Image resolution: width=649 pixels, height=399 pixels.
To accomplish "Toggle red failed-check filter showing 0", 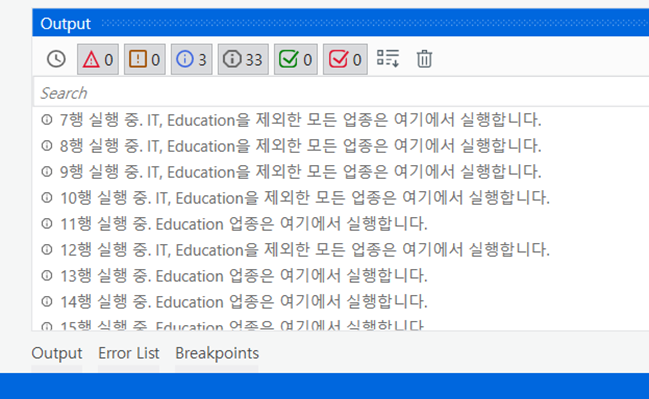I will click(345, 59).
